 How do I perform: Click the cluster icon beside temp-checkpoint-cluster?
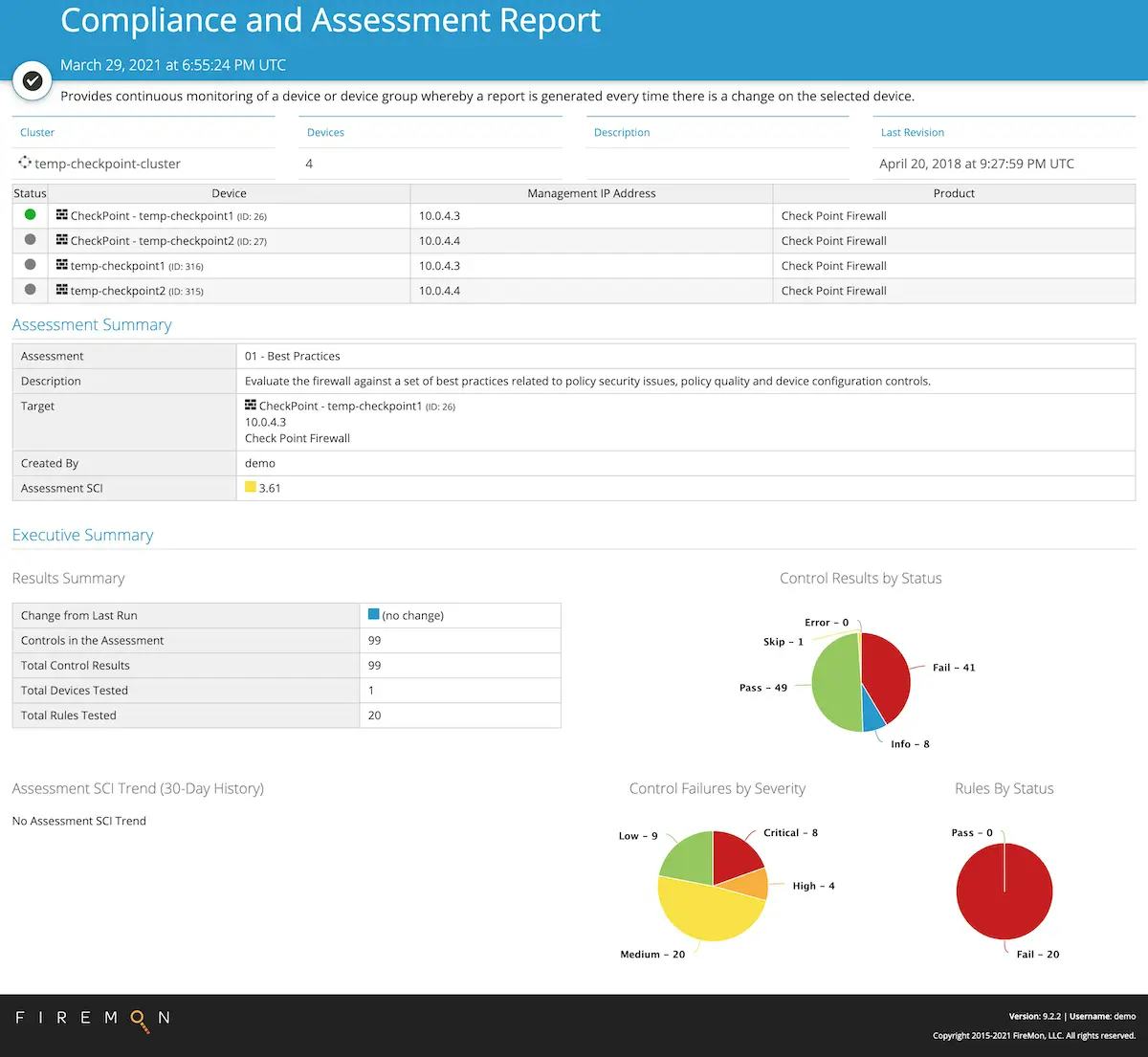pyautogui.click(x=25, y=163)
